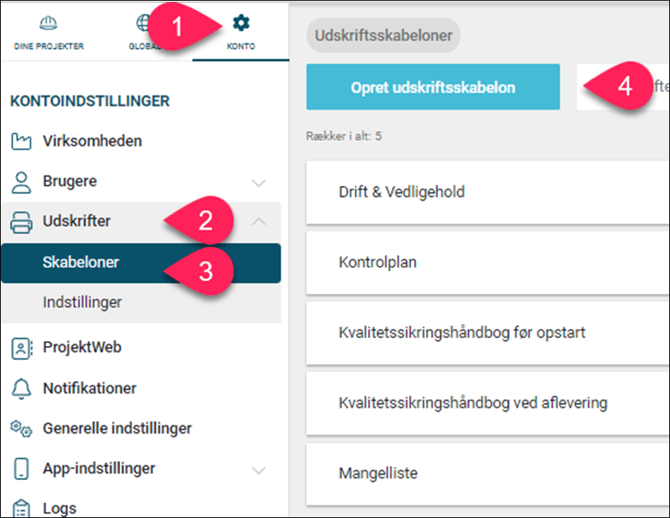Open the Drift & Vedligehold template row

pos(402,192)
